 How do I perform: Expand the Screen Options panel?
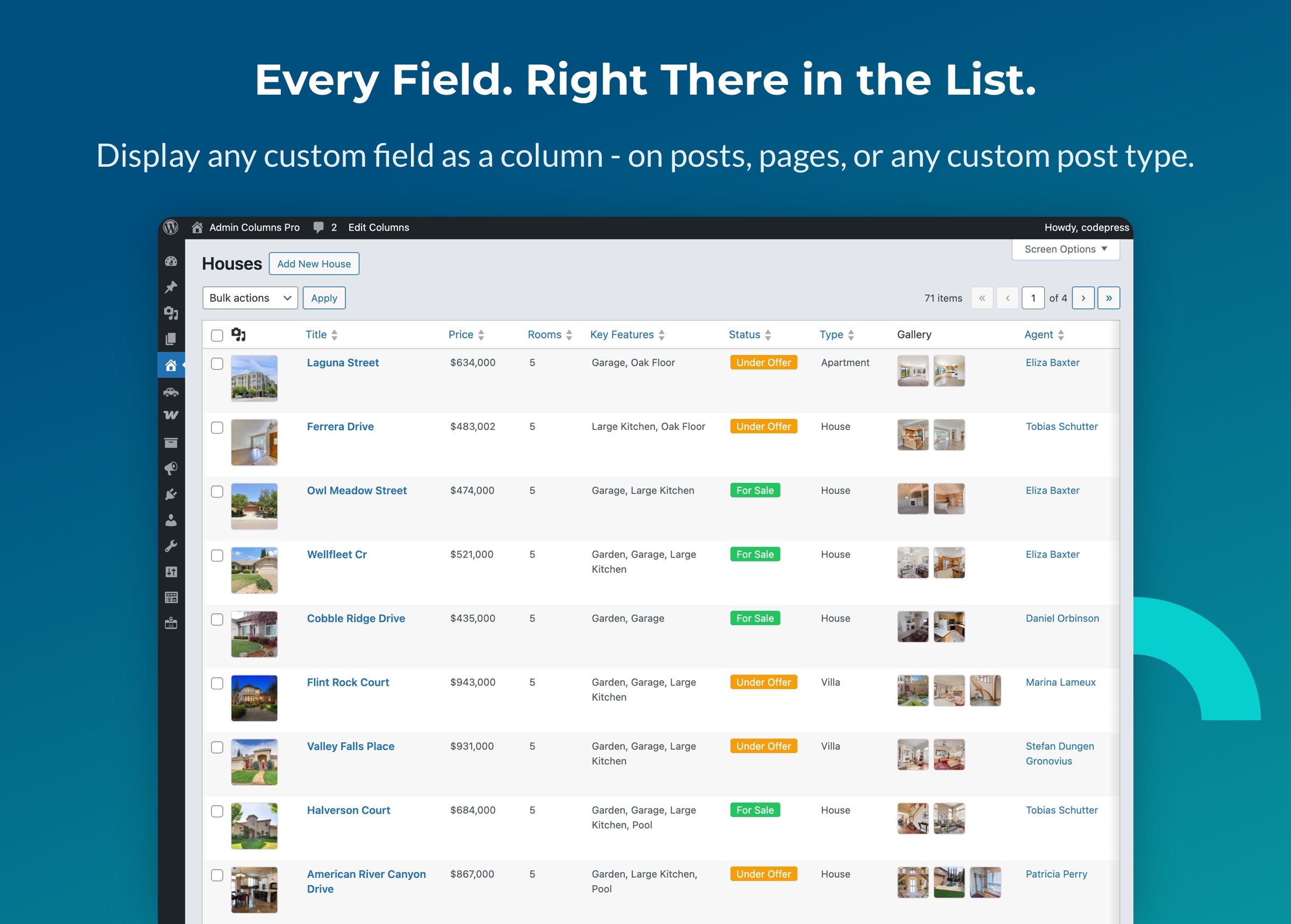1065,248
